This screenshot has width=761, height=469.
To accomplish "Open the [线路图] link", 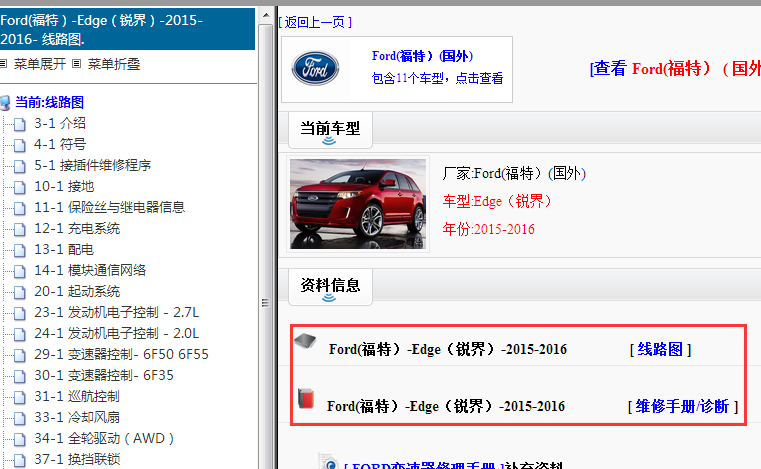I will pos(660,350).
